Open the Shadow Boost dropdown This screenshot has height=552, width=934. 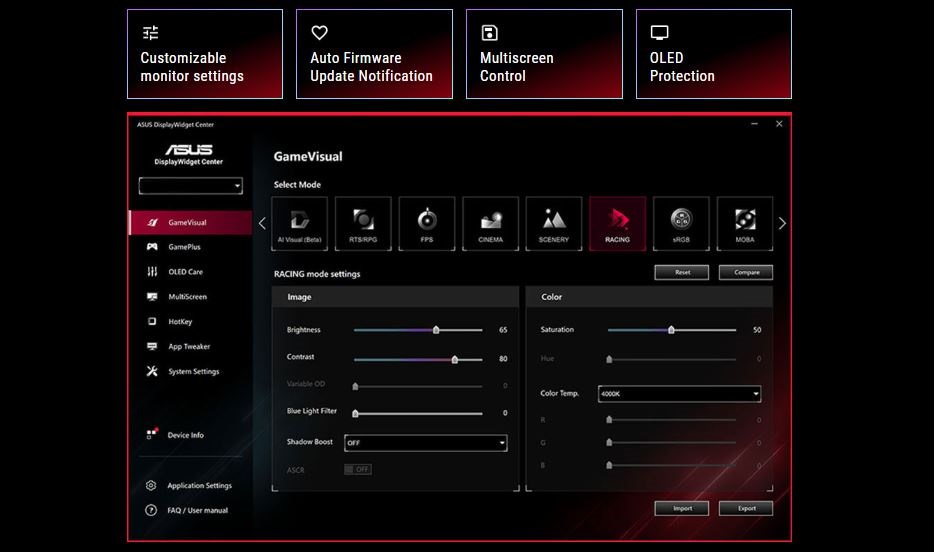[426, 443]
